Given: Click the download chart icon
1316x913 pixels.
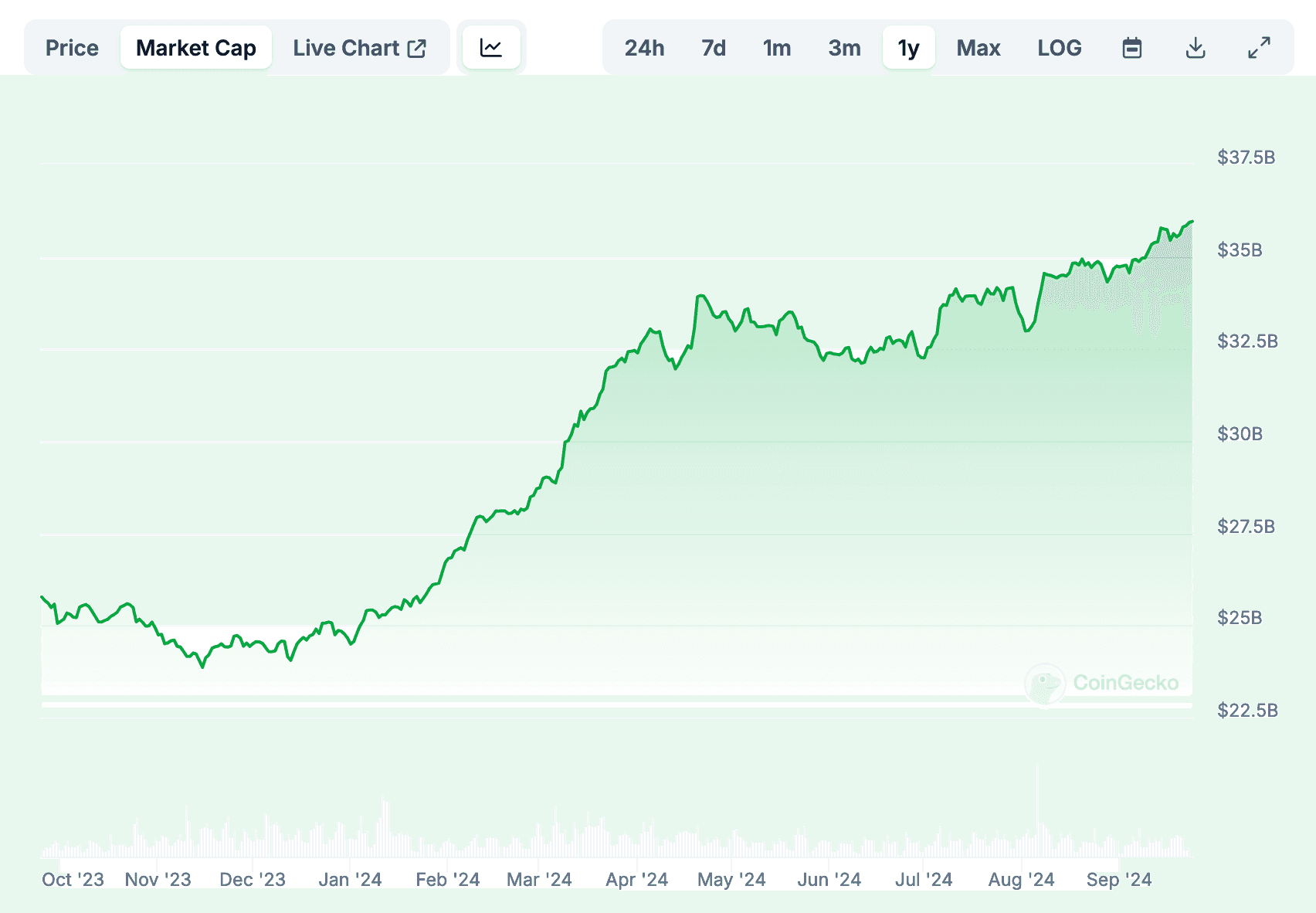Looking at the screenshot, I should 1196,48.
